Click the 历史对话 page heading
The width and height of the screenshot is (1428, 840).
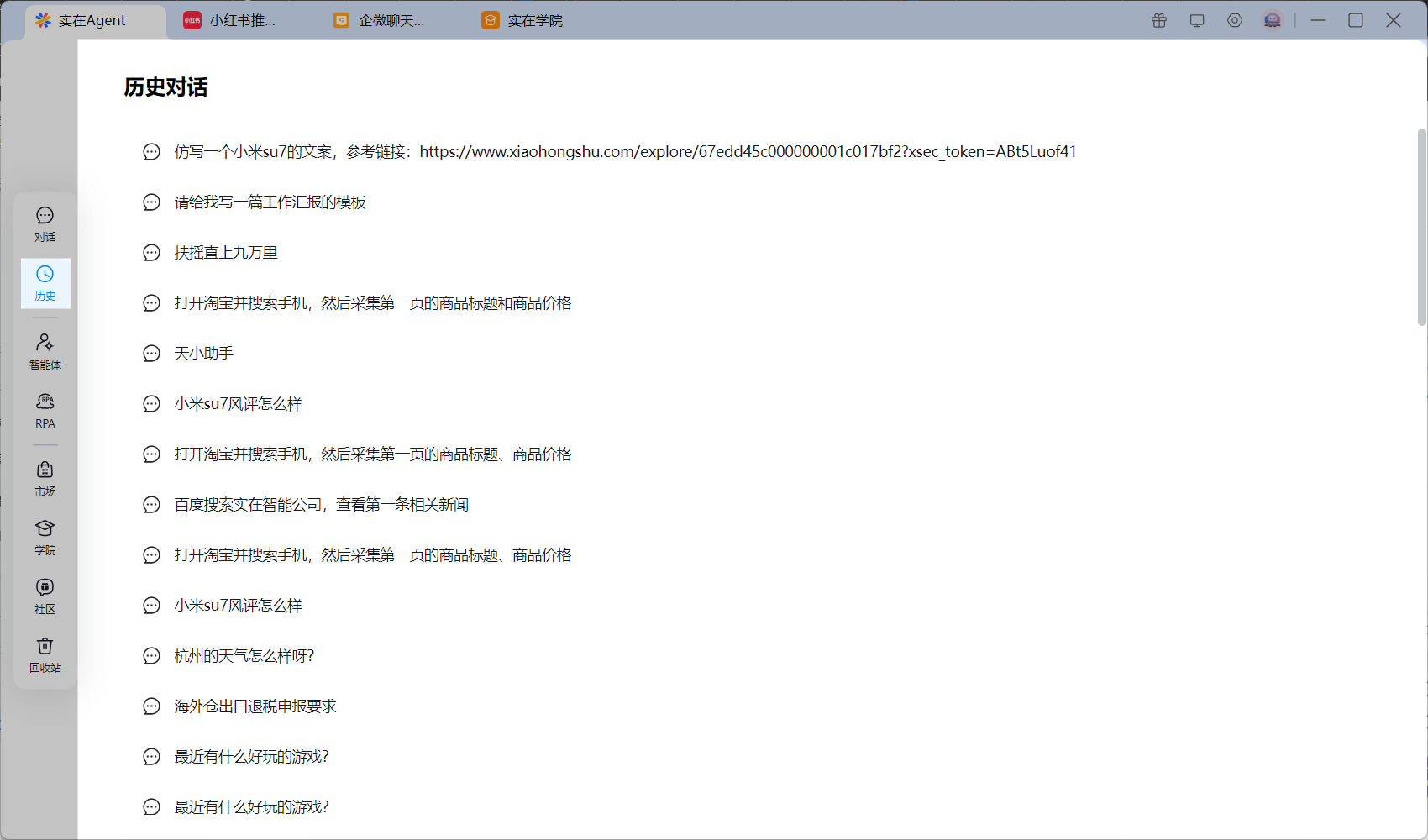tap(165, 87)
